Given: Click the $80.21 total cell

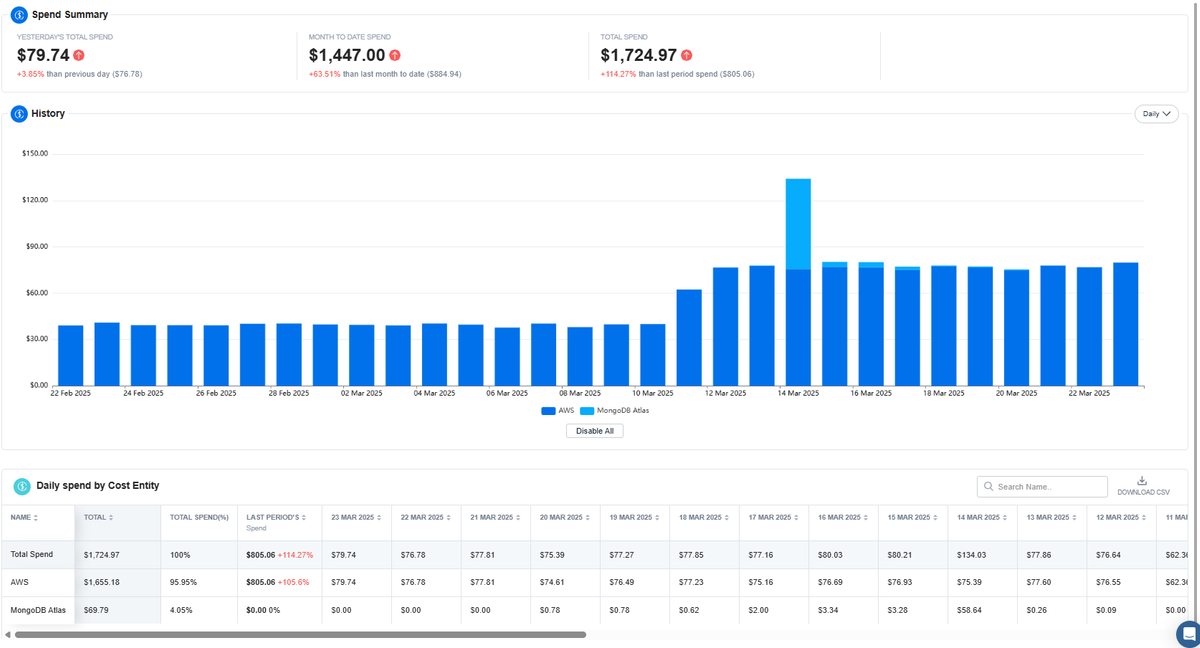Looking at the screenshot, I should coord(901,554).
